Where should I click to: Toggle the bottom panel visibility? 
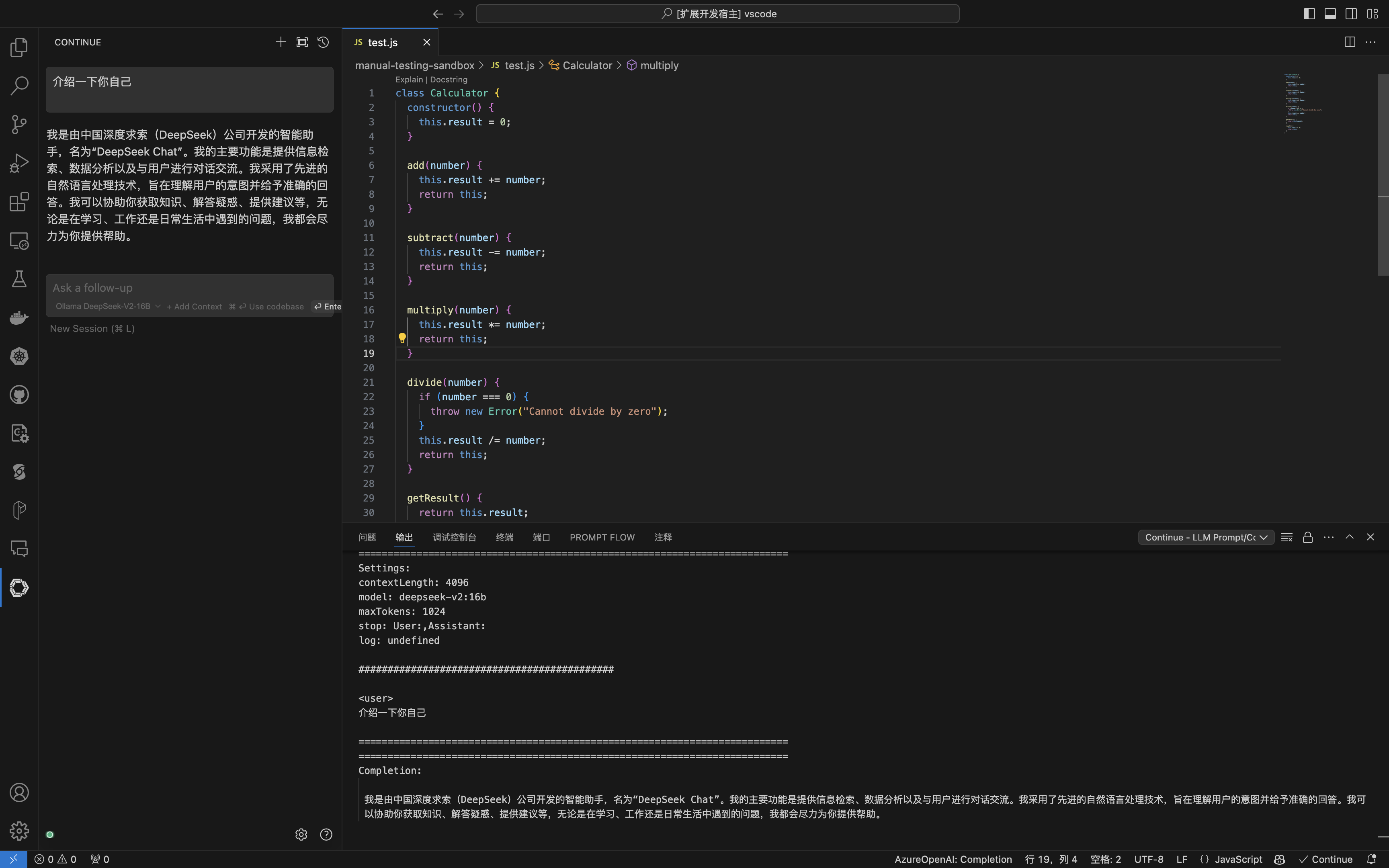click(1330, 14)
